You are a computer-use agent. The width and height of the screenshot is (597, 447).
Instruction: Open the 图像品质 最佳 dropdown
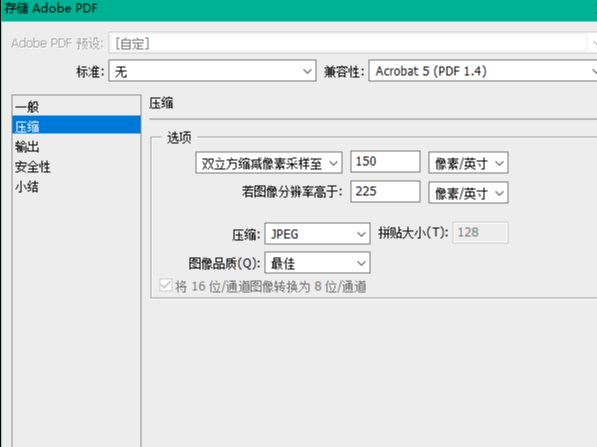318,263
